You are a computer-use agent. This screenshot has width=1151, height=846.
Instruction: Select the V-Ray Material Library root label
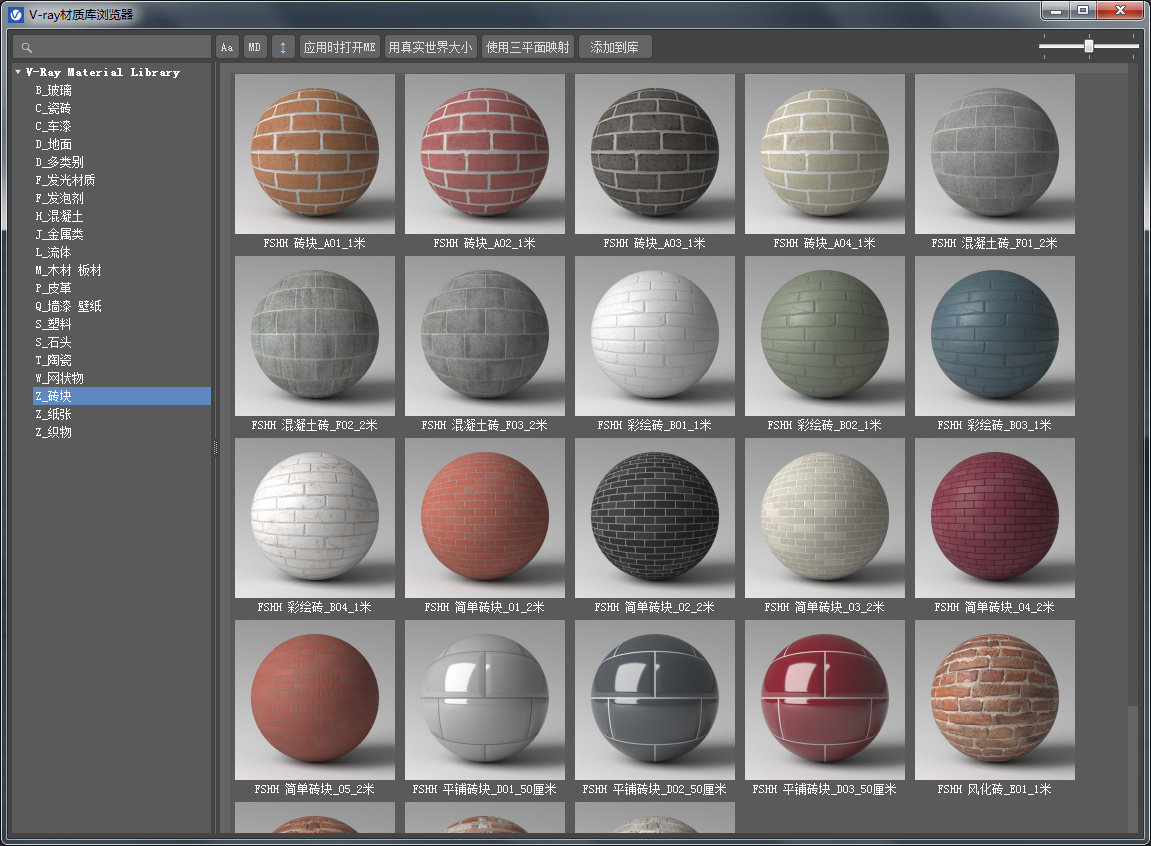pos(103,72)
